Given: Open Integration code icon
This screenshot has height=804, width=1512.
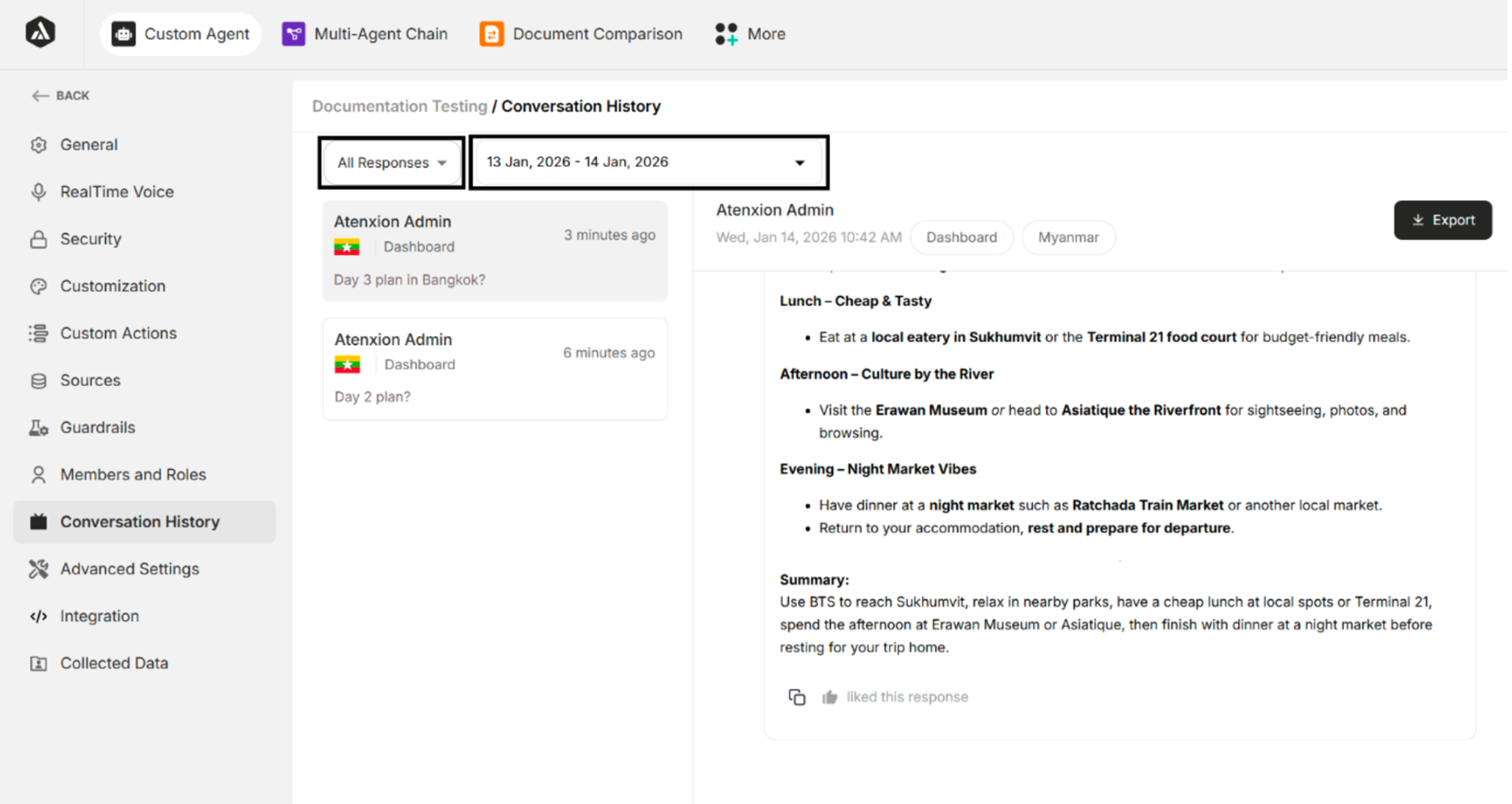Looking at the screenshot, I should pyautogui.click(x=39, y=616).
